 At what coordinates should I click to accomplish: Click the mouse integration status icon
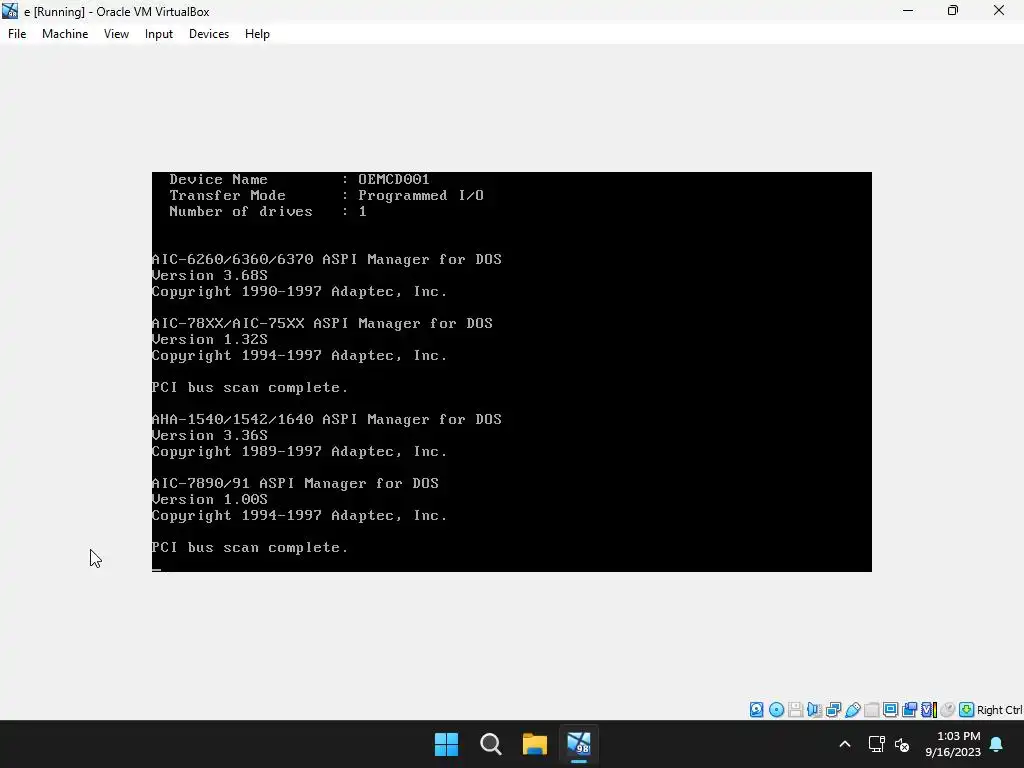[x=948, y=710]
